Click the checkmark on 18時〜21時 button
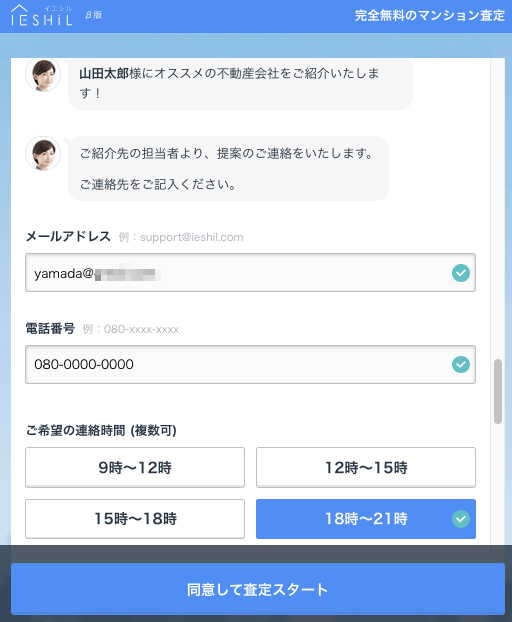Image resolution: width=512 pixels, height=622 pixels. tap(461, 519)
